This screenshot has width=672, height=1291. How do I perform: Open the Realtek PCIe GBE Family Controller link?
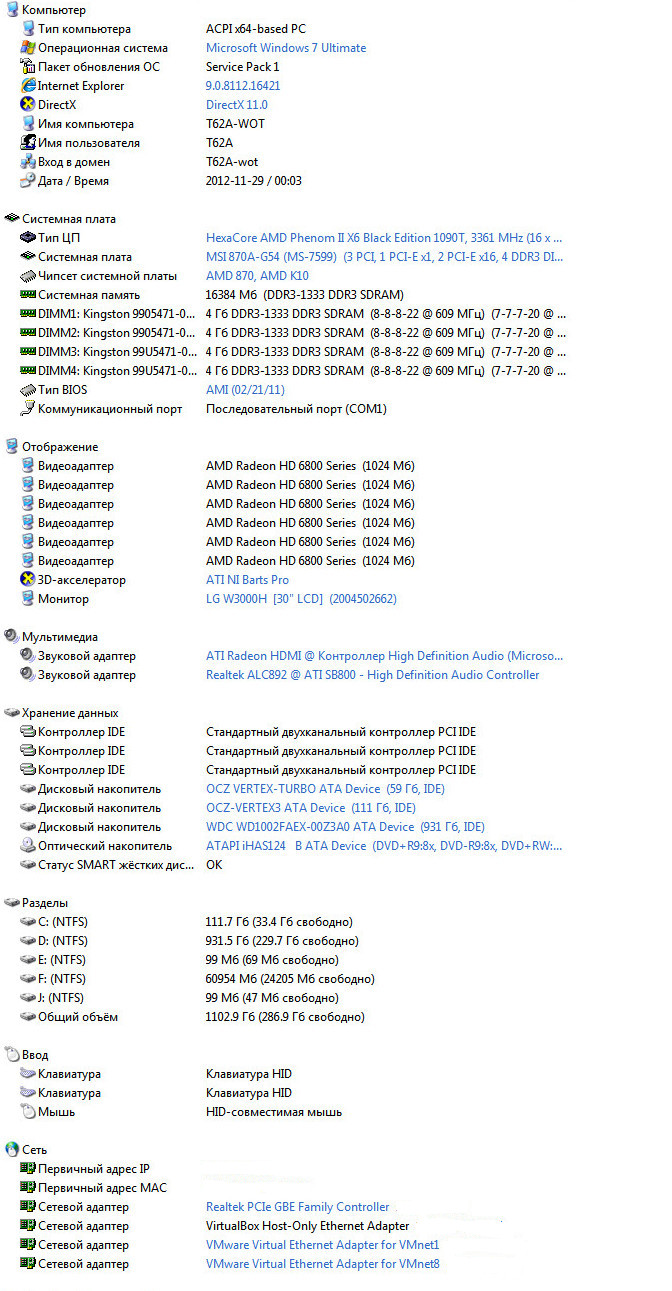click(x=298, y=1207)
